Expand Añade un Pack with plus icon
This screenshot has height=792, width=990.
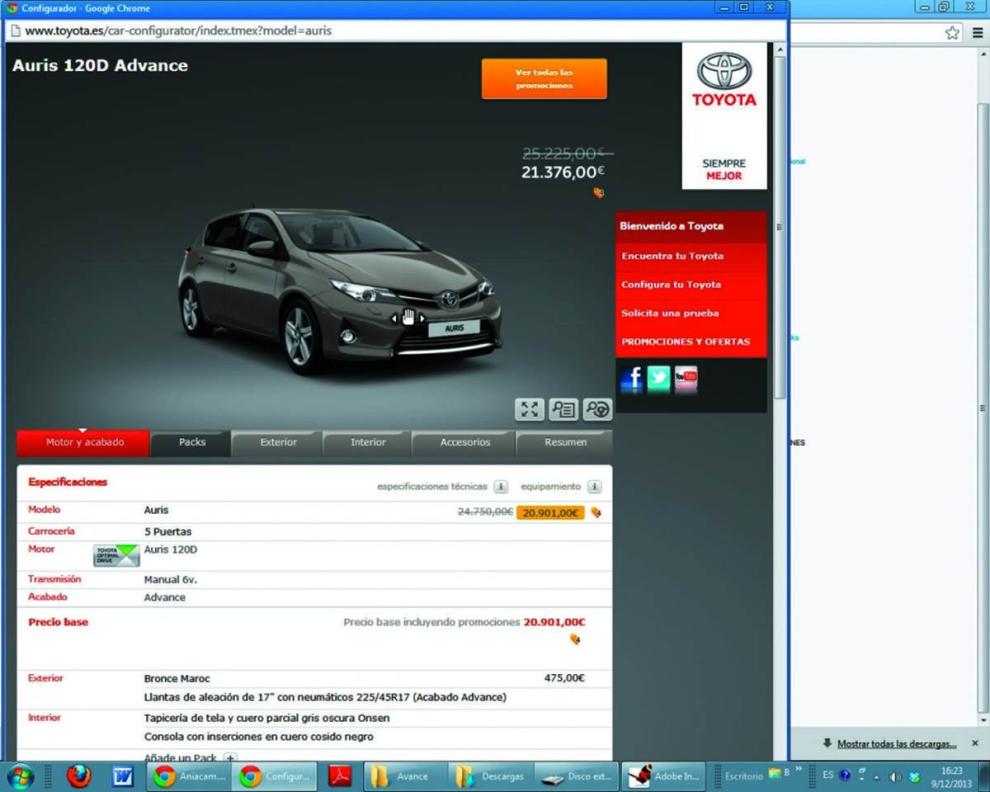click(230, 757)
